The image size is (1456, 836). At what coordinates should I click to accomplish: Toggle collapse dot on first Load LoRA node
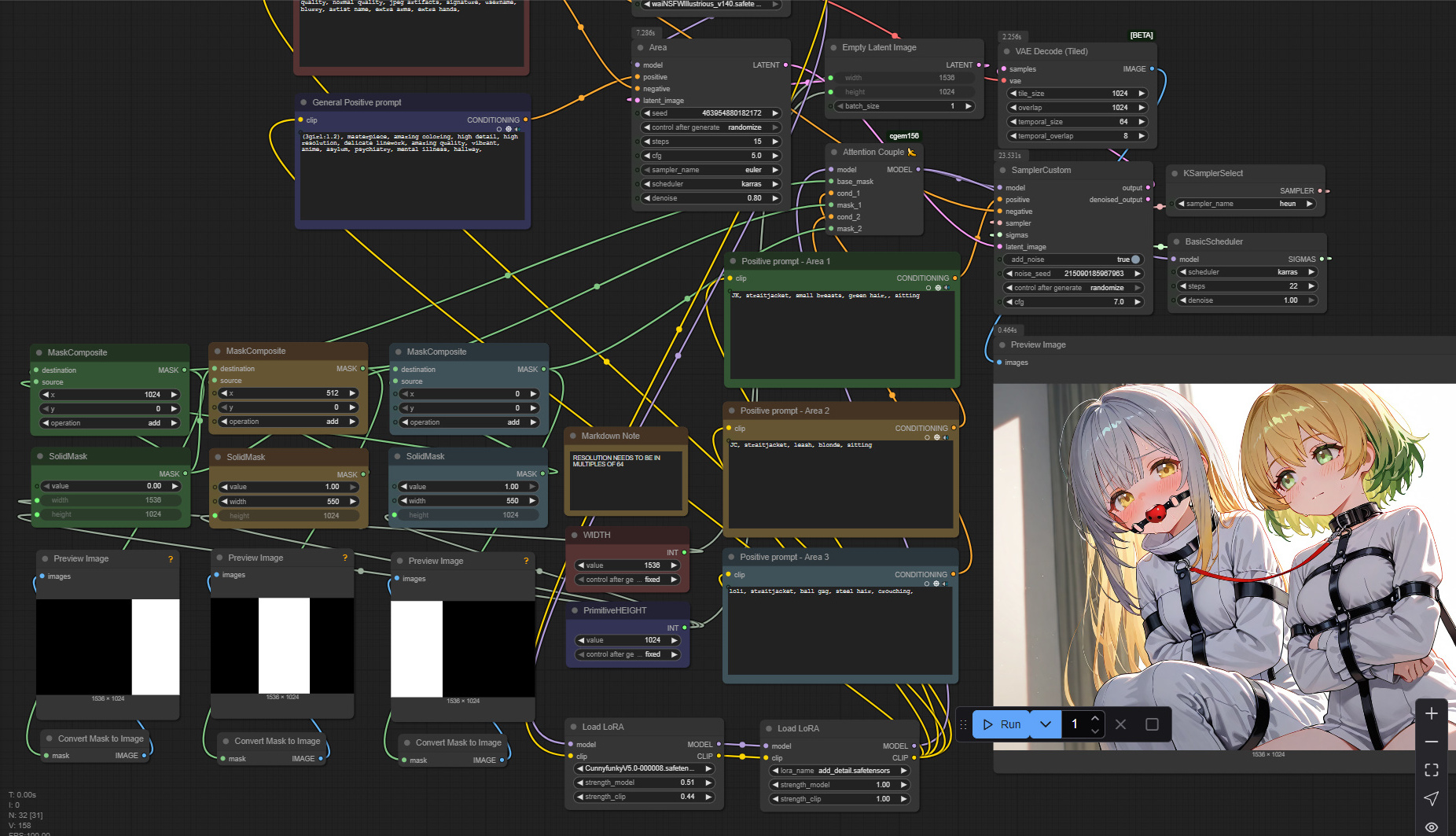click(x=573, y=727)
